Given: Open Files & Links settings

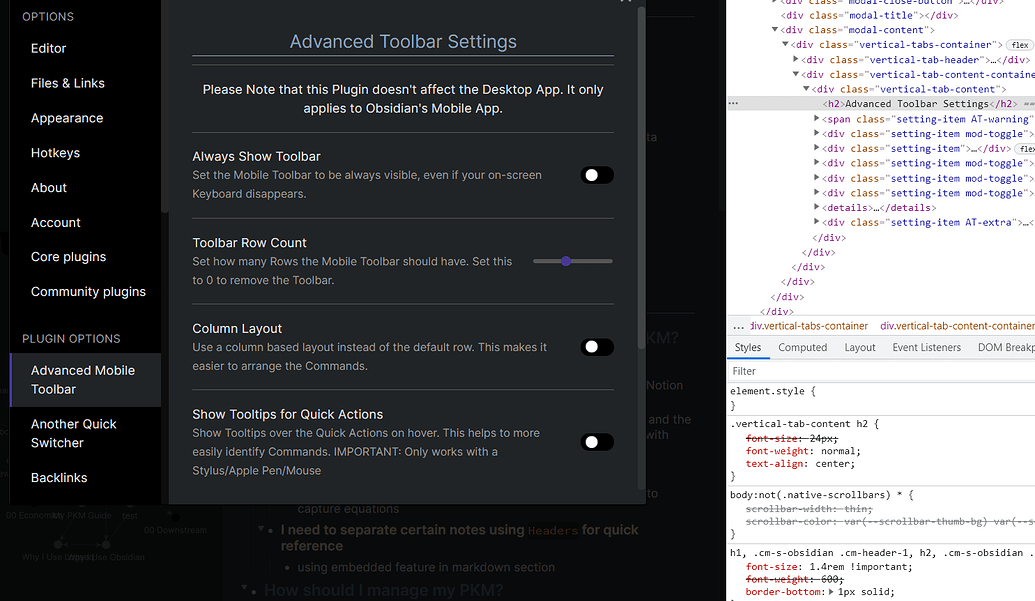Looking at the screenshot, I should coord(67,83).
